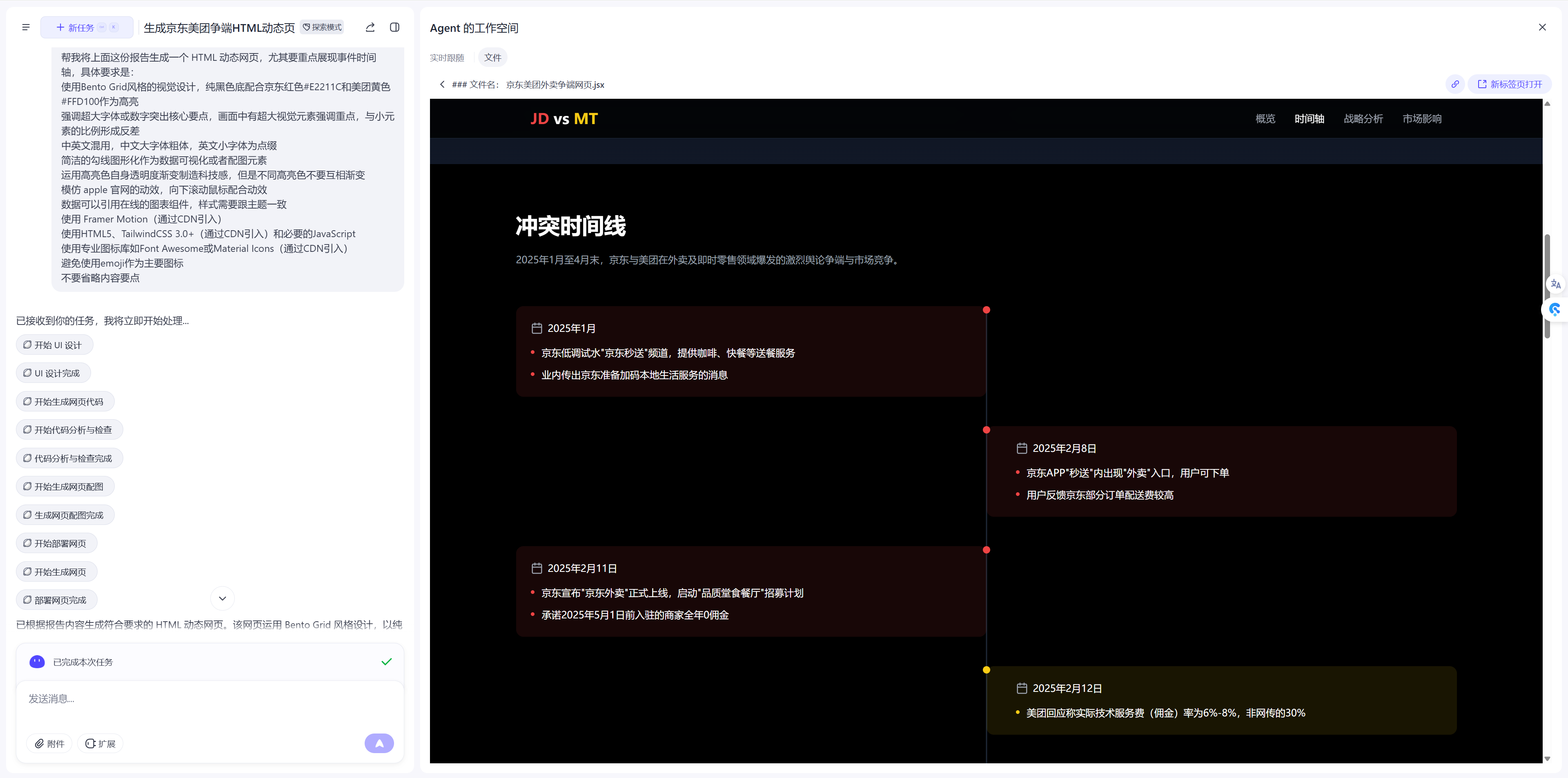Click the hamburger sidebar menu icon

tap(26, 27)
